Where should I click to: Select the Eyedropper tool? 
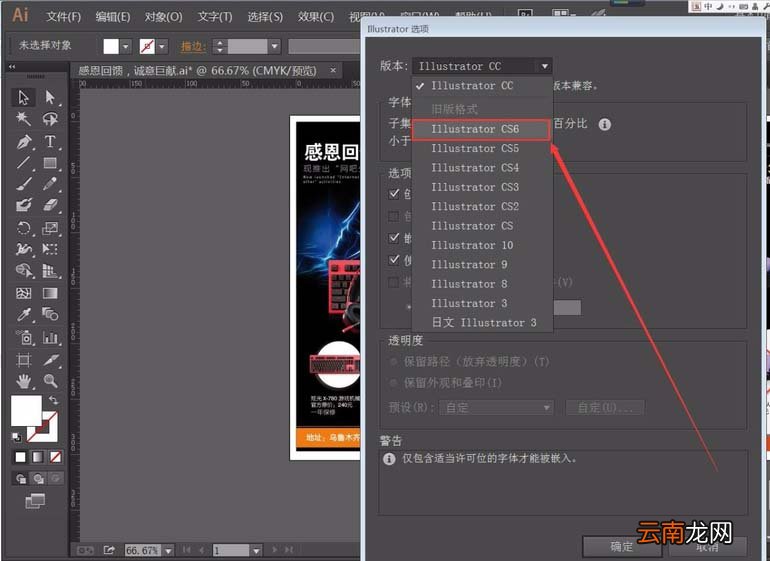24,314
